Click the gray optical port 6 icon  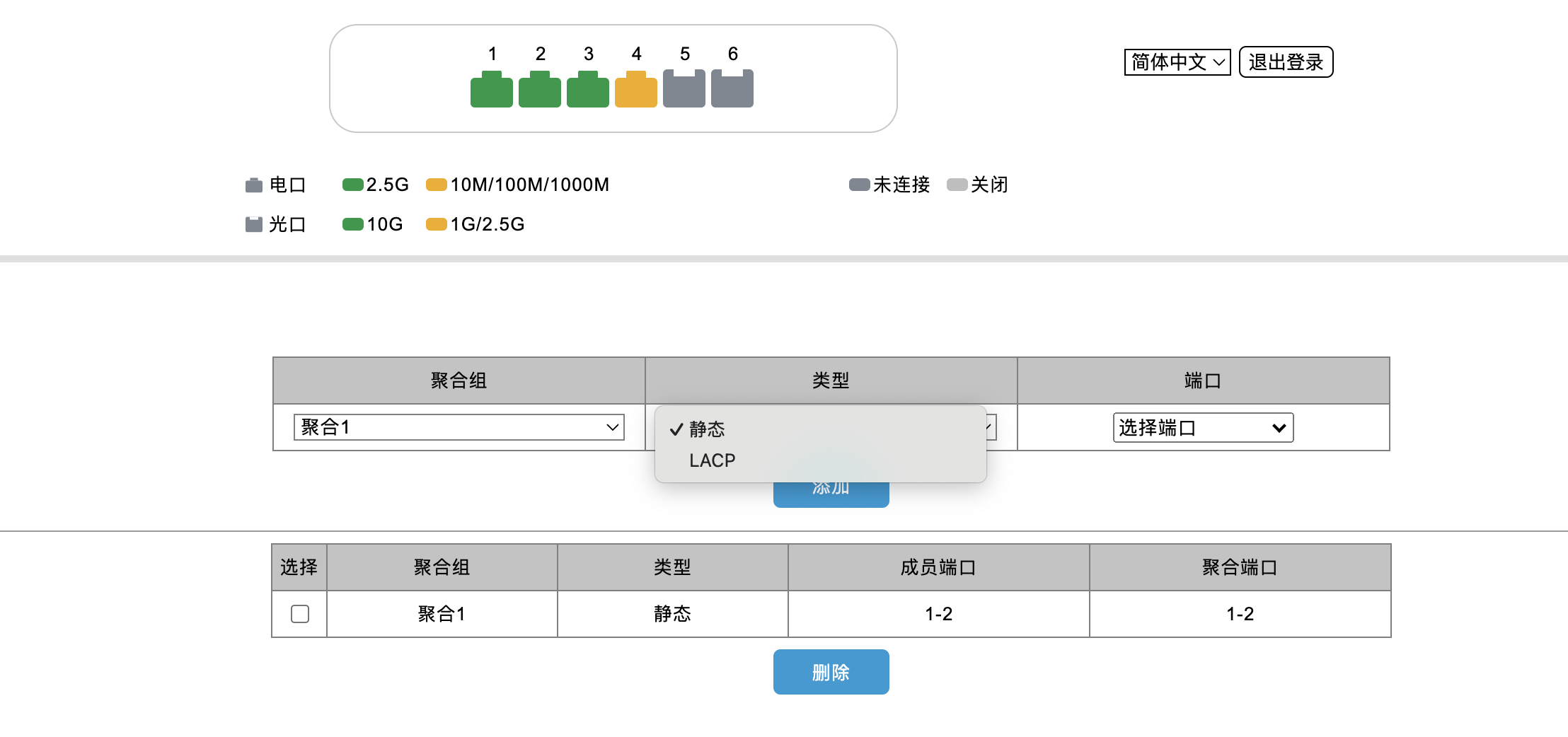point(732,88)
